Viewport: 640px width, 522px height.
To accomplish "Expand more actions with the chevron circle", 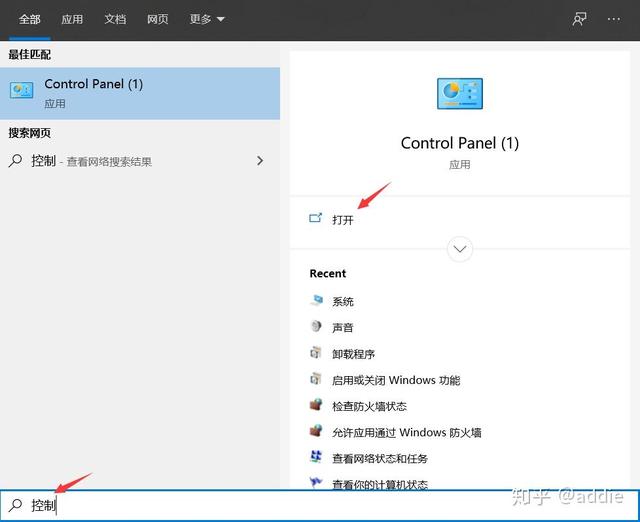I will [460, 249].
